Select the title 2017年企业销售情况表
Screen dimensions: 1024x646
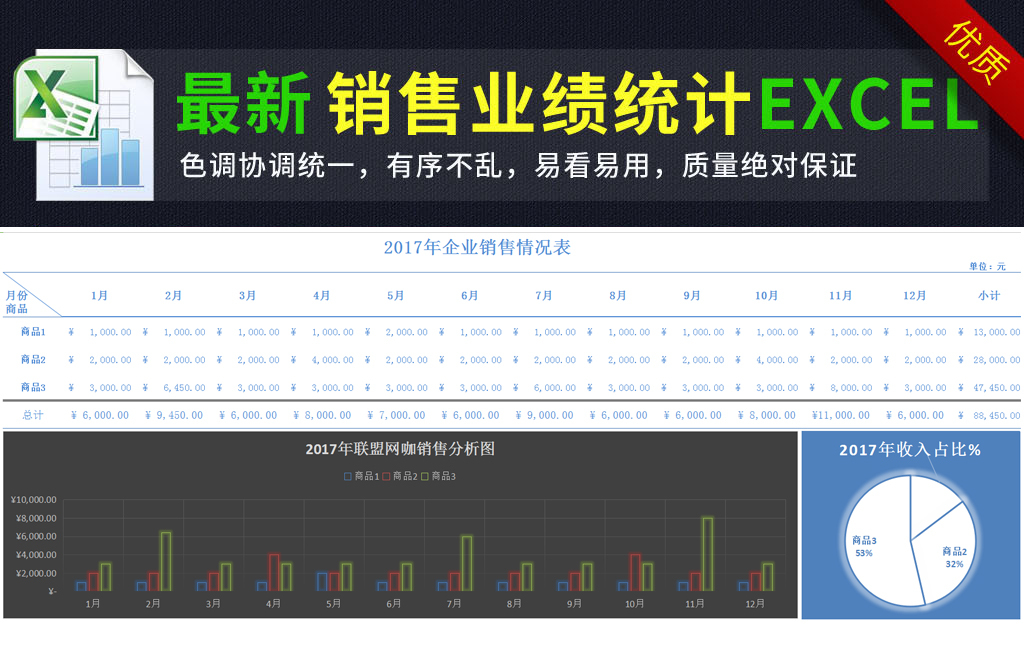477,248
